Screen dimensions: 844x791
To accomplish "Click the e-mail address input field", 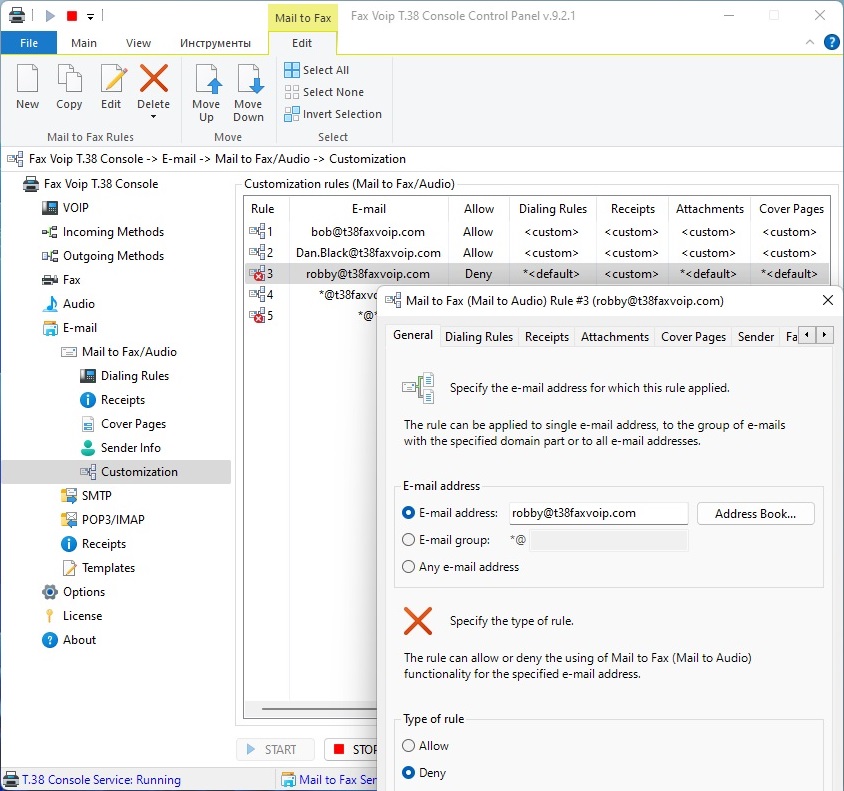I will [x=599, y=513].
